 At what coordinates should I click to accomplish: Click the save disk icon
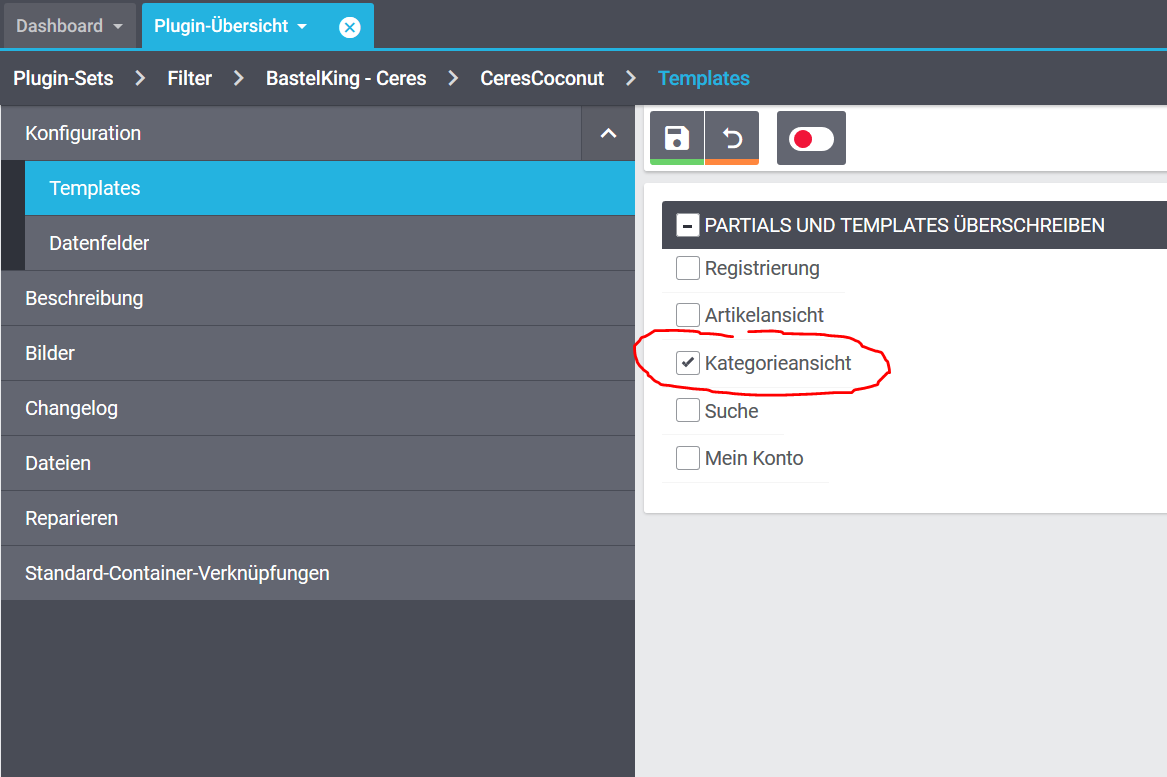click(x=677, y=138)
